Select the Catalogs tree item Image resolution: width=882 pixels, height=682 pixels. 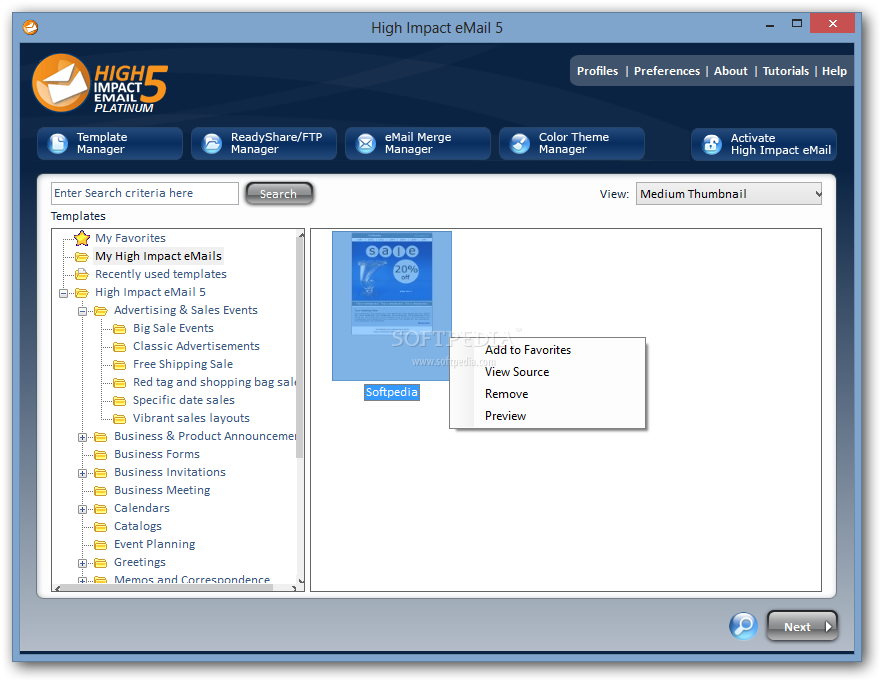tap(138, 526)
